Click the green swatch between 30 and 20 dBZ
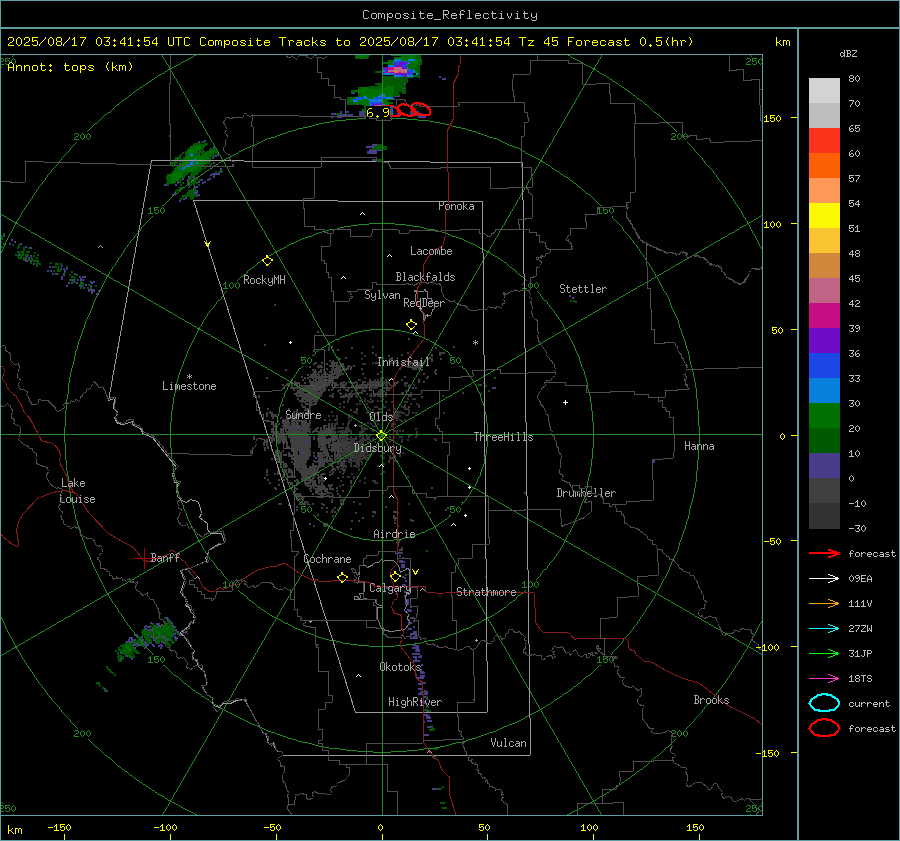Viewport: 900px width, 841px height. [x=824, y=416]
